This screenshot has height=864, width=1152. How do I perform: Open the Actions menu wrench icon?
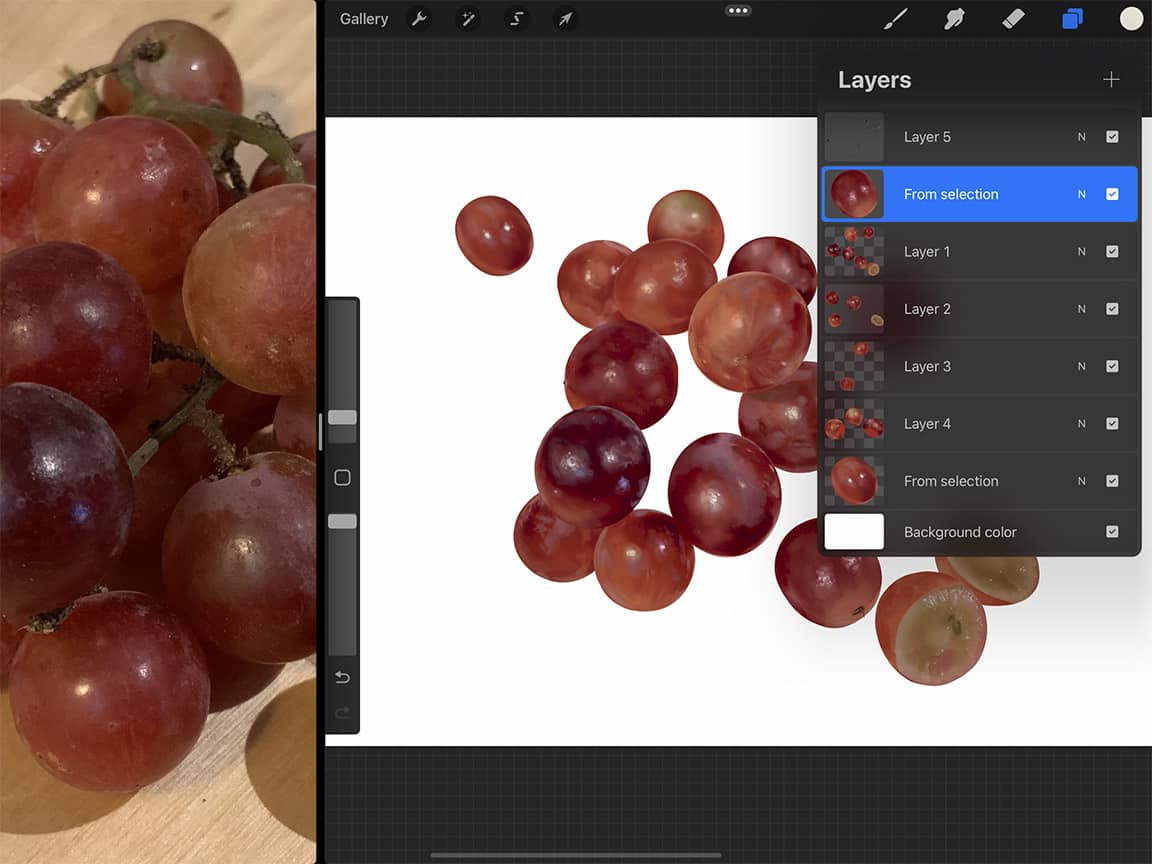(x=419, y=18)
